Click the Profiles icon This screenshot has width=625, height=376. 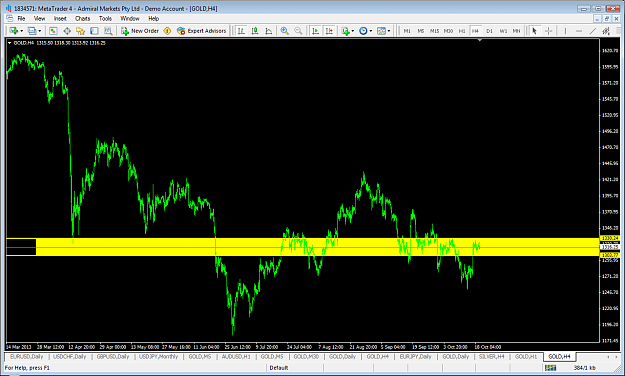(x=32, y=31)
